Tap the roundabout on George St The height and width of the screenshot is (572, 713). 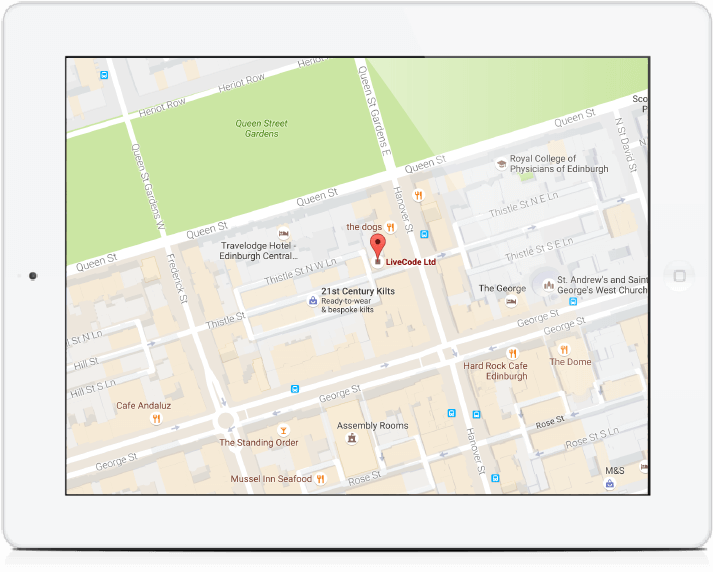click(x=226, y=418)
